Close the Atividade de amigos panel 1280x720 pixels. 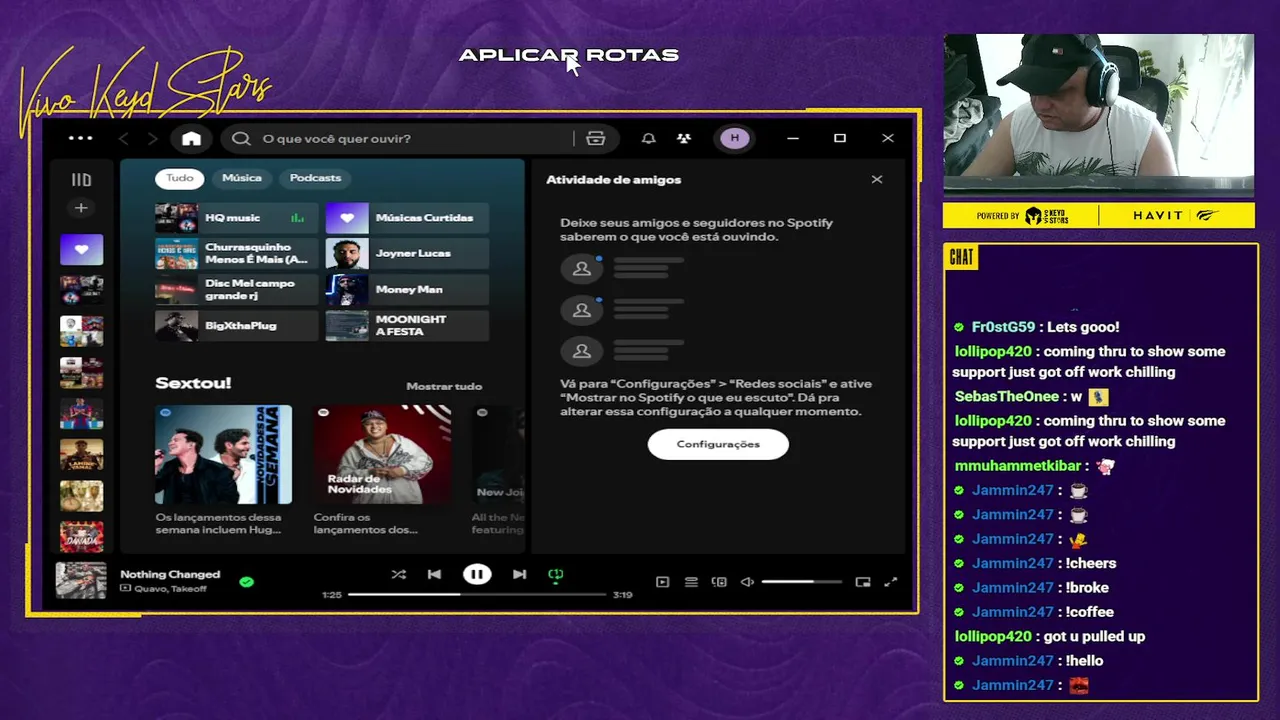click(x=877, y=180)
